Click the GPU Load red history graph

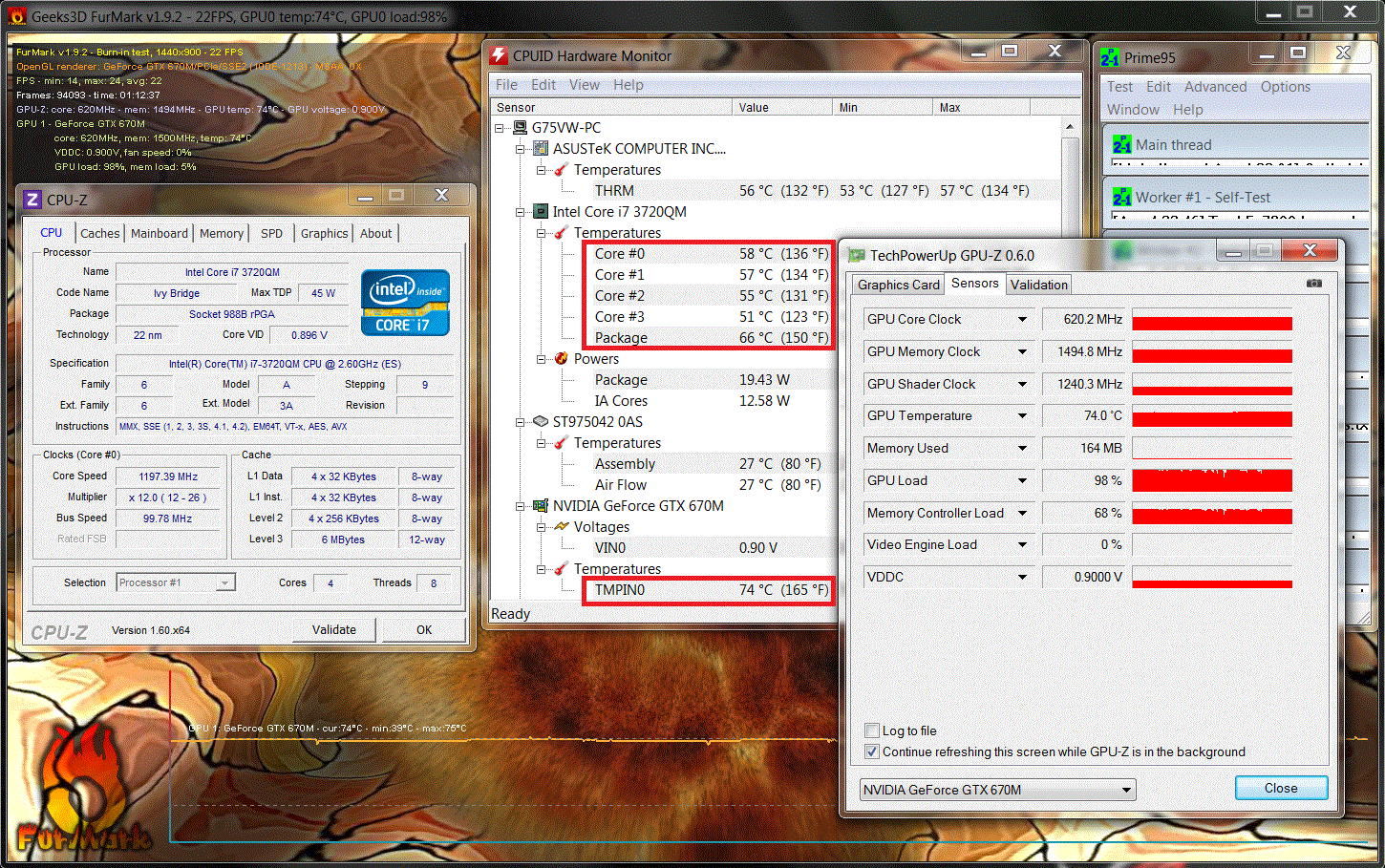(x=1211, y=480)
